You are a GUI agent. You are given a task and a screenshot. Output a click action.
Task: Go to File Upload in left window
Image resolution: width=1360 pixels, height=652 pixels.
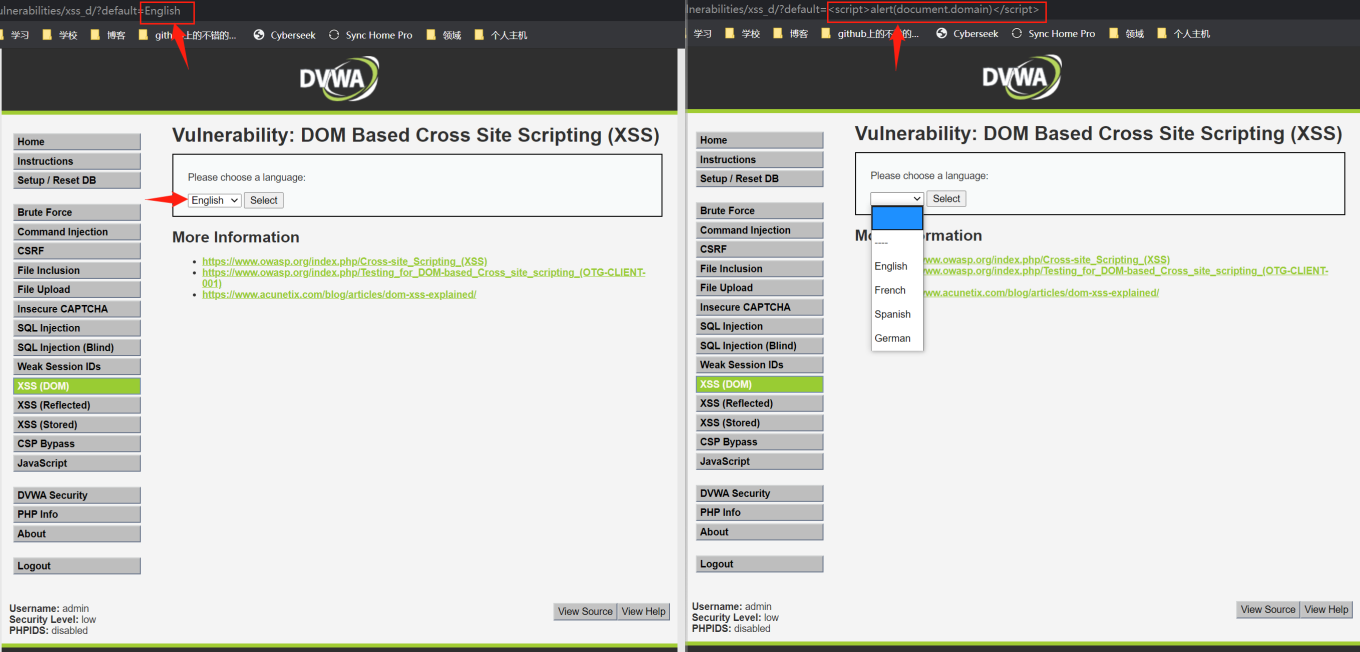click(x=77, y=289)
